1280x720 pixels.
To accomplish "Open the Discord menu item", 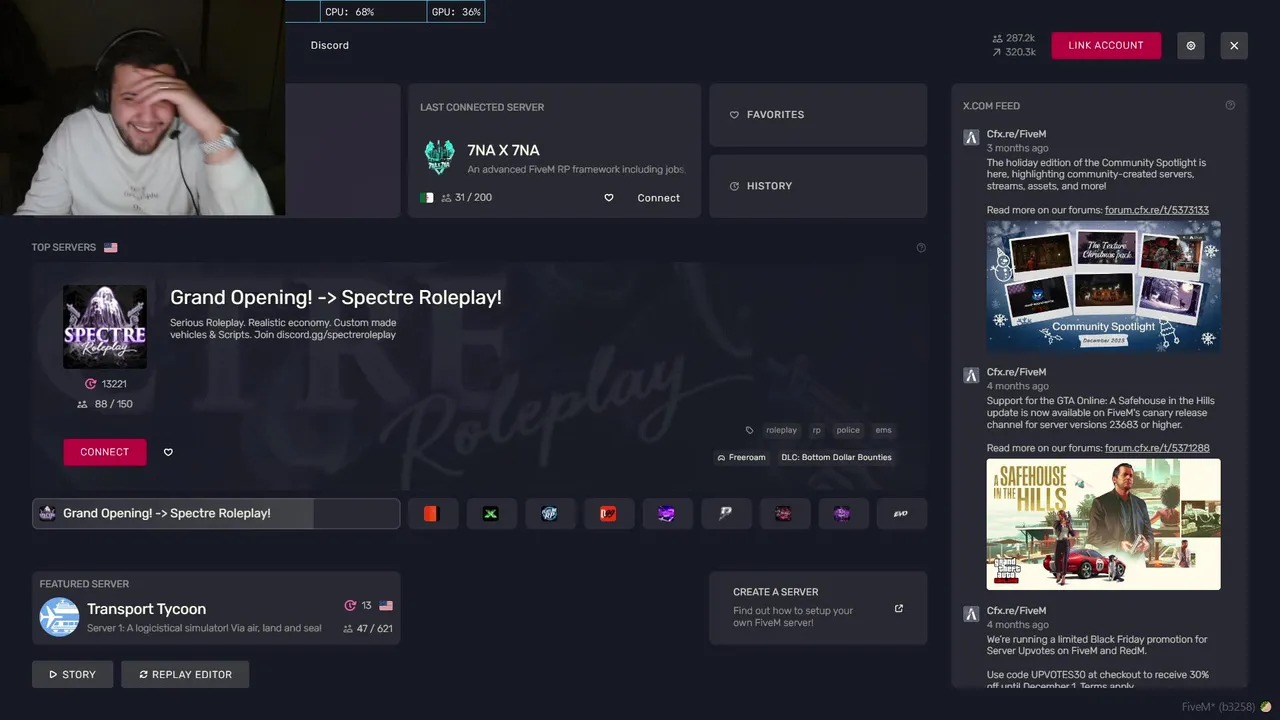I will tap(329, 46).
